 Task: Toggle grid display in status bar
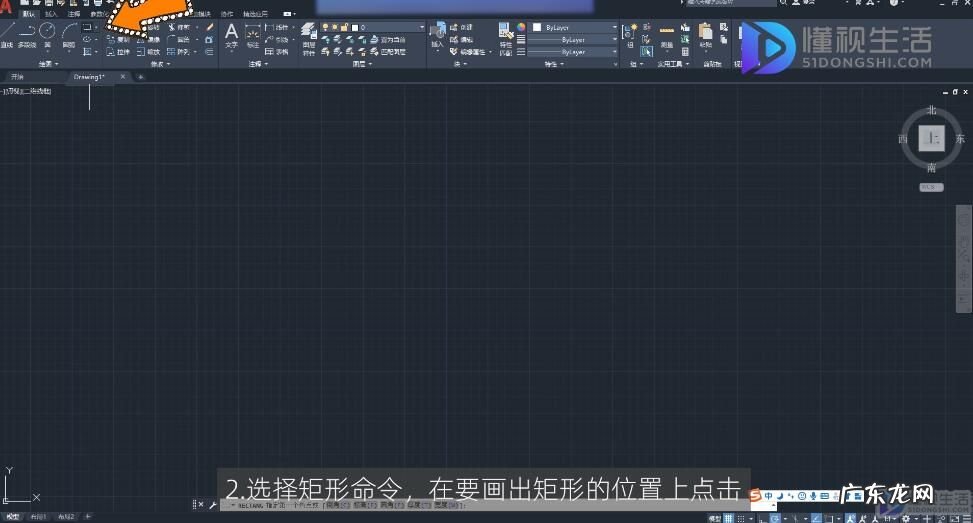[x=729, y=518]
